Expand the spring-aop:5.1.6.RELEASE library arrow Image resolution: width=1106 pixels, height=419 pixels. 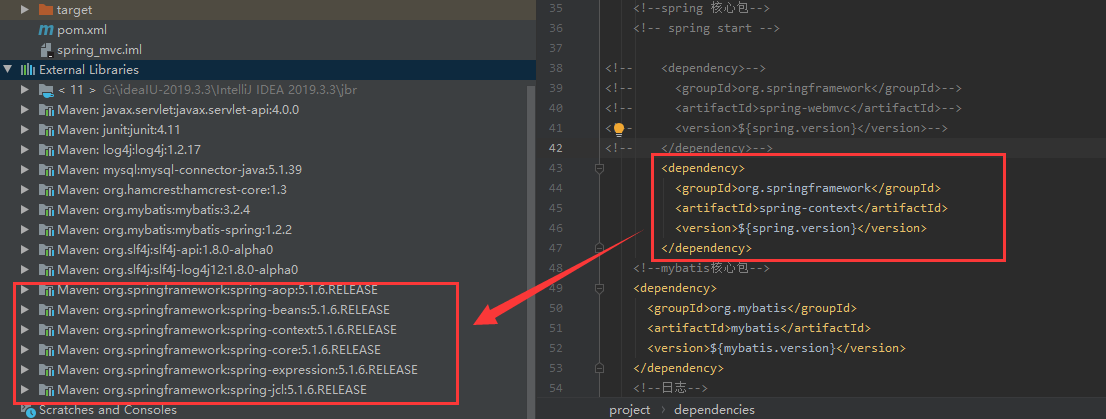pos(25,290)
